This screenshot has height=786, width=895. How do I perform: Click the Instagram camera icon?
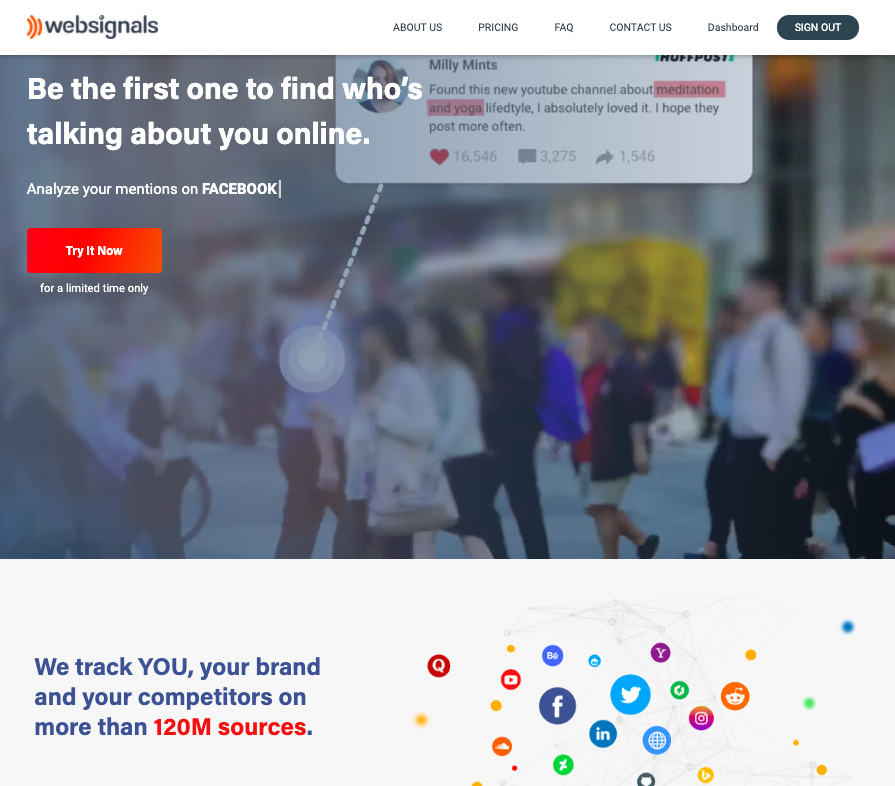point(701,718)
